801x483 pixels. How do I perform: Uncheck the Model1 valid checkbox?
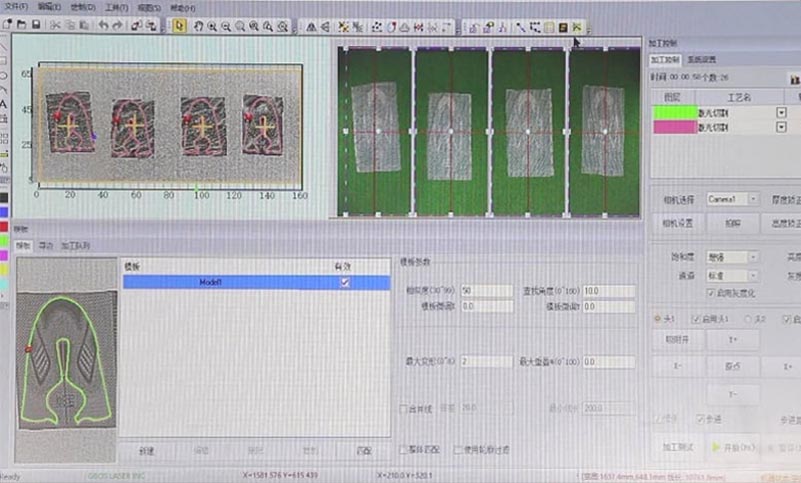tap(346, 283)
